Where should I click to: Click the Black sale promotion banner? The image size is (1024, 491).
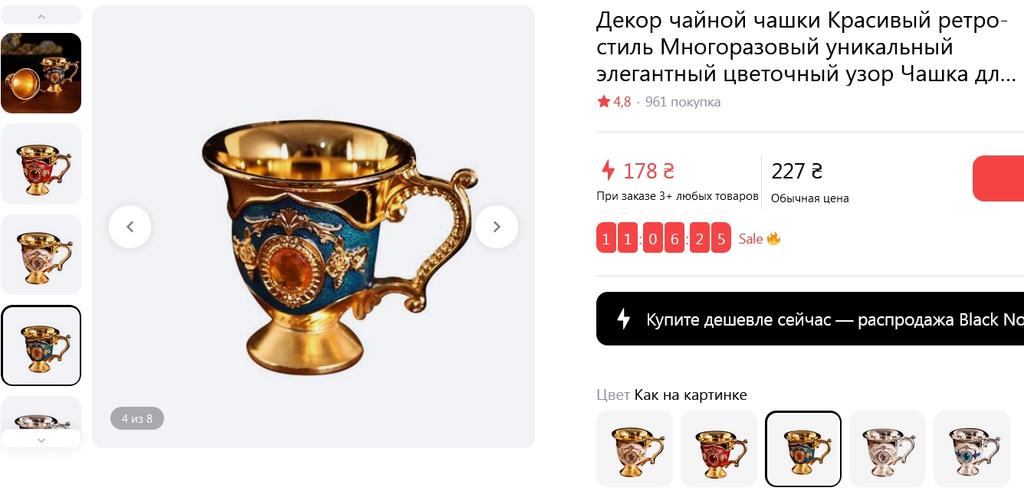[x=810, y=319]
